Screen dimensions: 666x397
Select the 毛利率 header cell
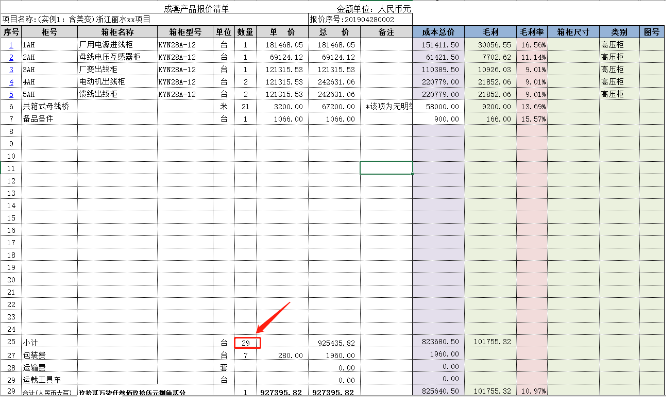532,32
